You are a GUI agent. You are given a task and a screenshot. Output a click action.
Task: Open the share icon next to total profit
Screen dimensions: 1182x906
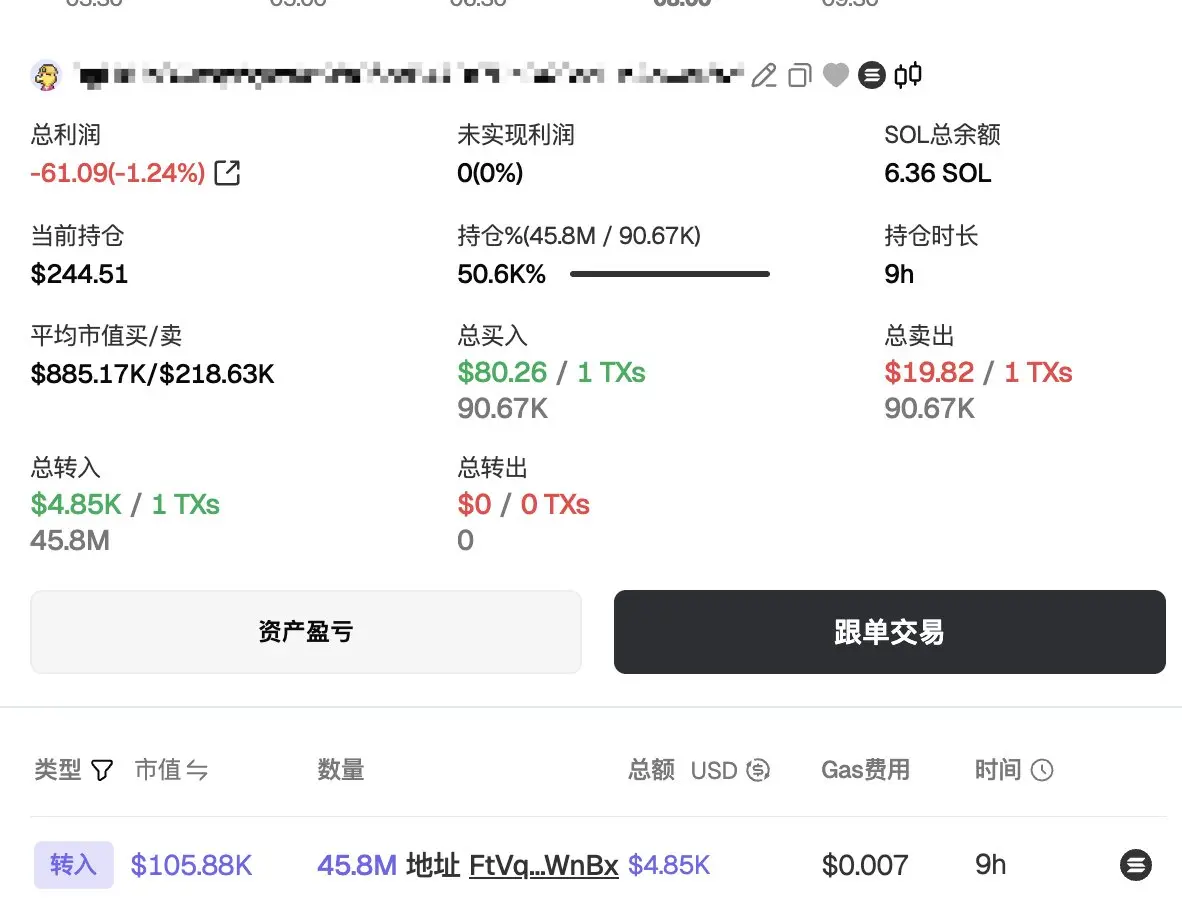pyautogui.click(x=227, y=173)
